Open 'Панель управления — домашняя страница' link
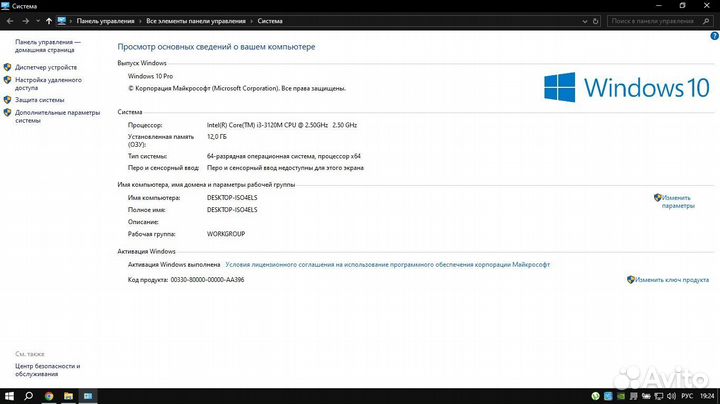This screenshot has width=720, height=404. tap(48, 46)
